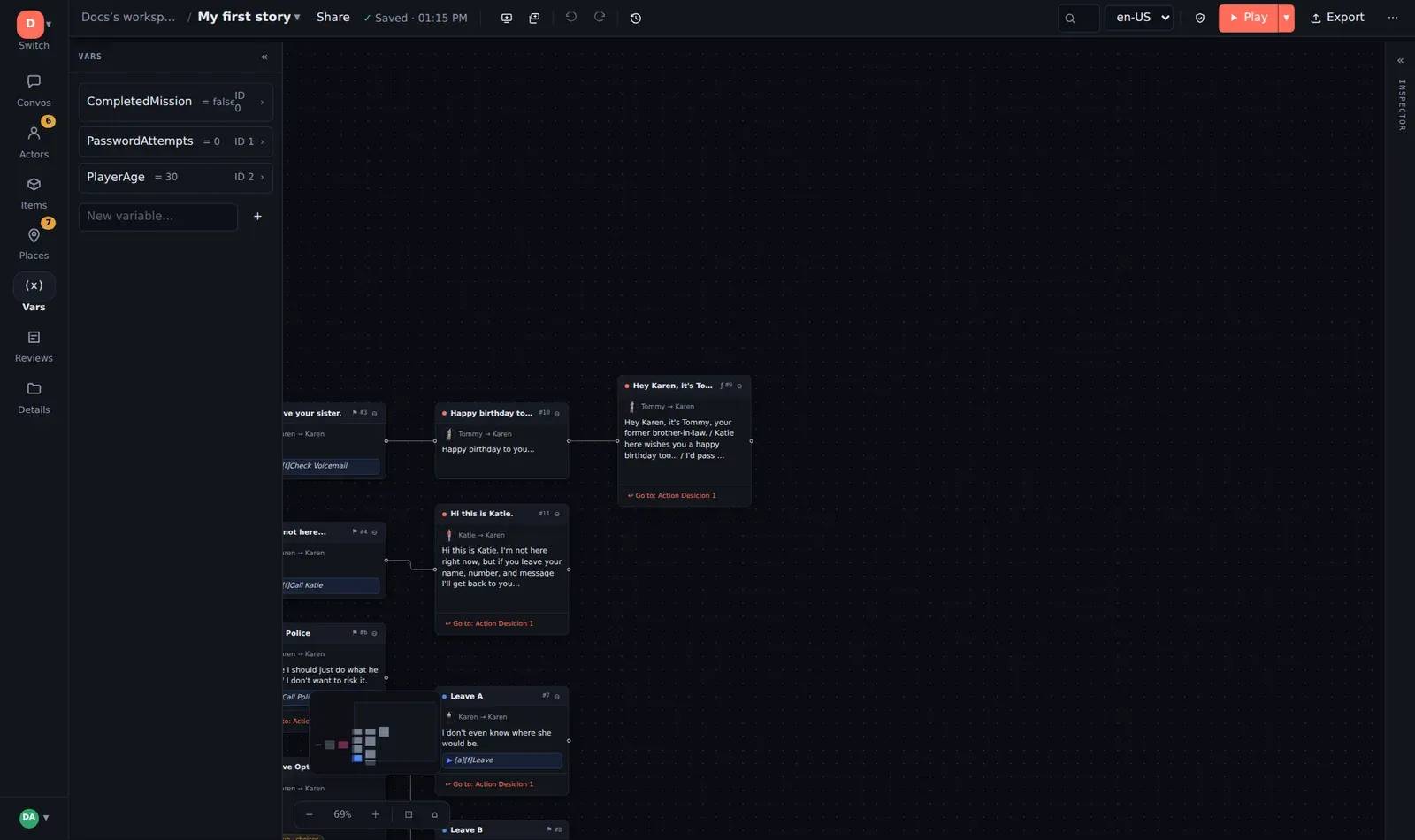The image size is (1415, 840).
Task: Open the Items section
Action: tap(34, 193)
